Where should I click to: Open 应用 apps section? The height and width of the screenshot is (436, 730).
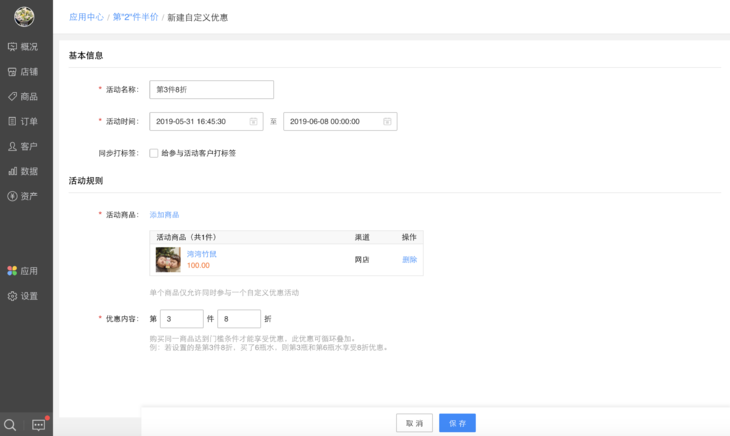(24, 271)
